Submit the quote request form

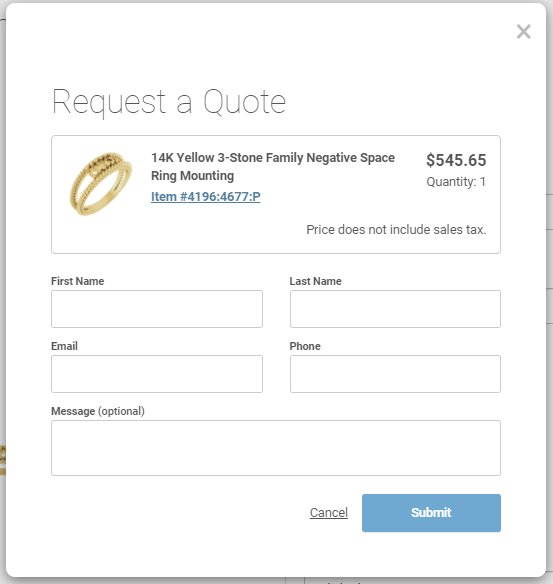[x=431, y=513]
